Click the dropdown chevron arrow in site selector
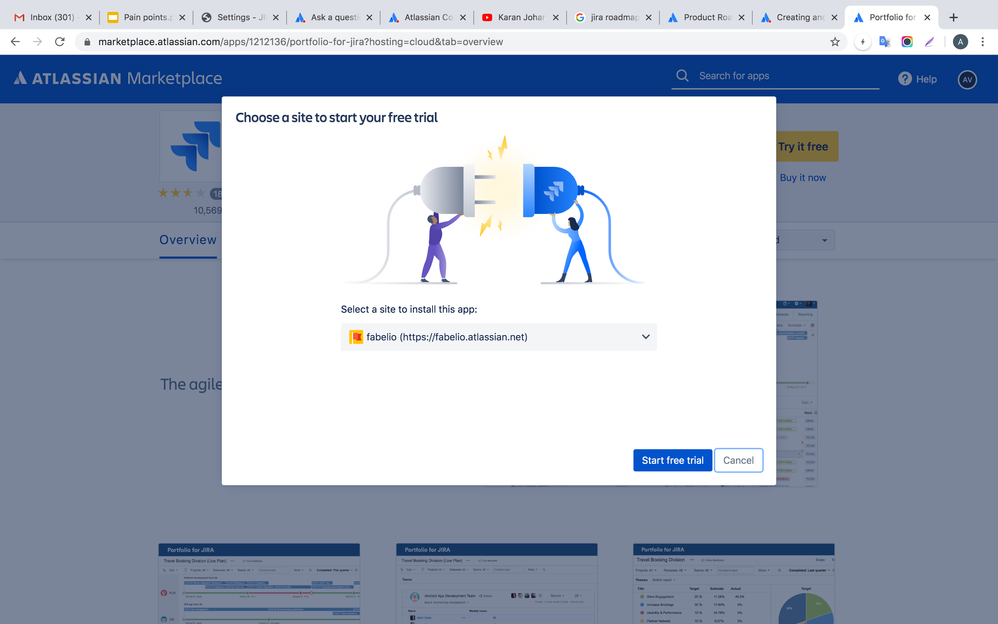The height and width of the screenshot is (624, 998). (x=645, y=337)
